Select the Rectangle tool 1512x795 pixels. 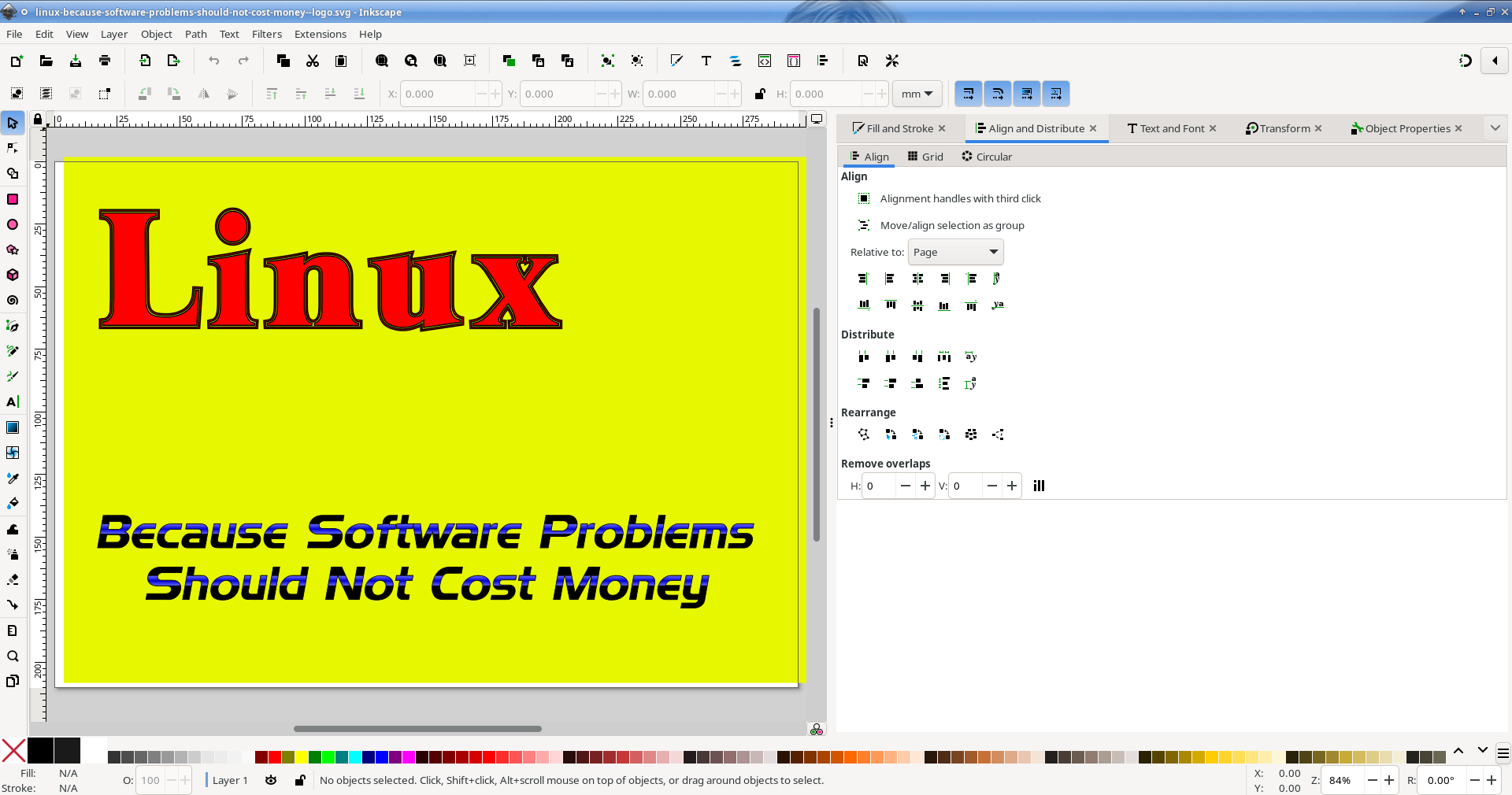(x=13, y=199)
